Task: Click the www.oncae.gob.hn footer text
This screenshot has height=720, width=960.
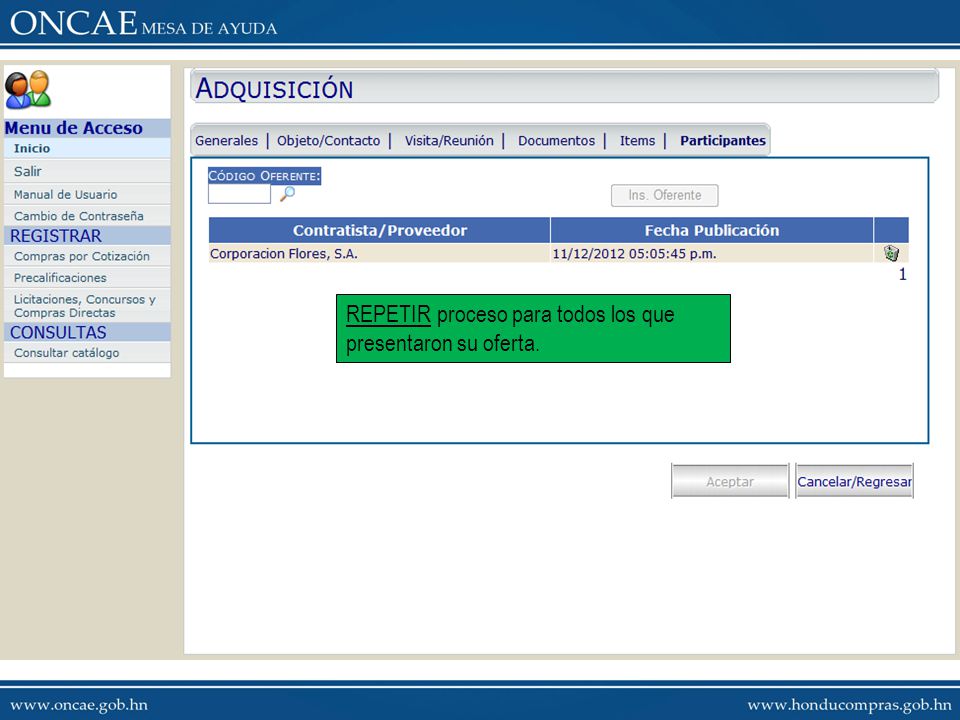Action: pos(79,705)
